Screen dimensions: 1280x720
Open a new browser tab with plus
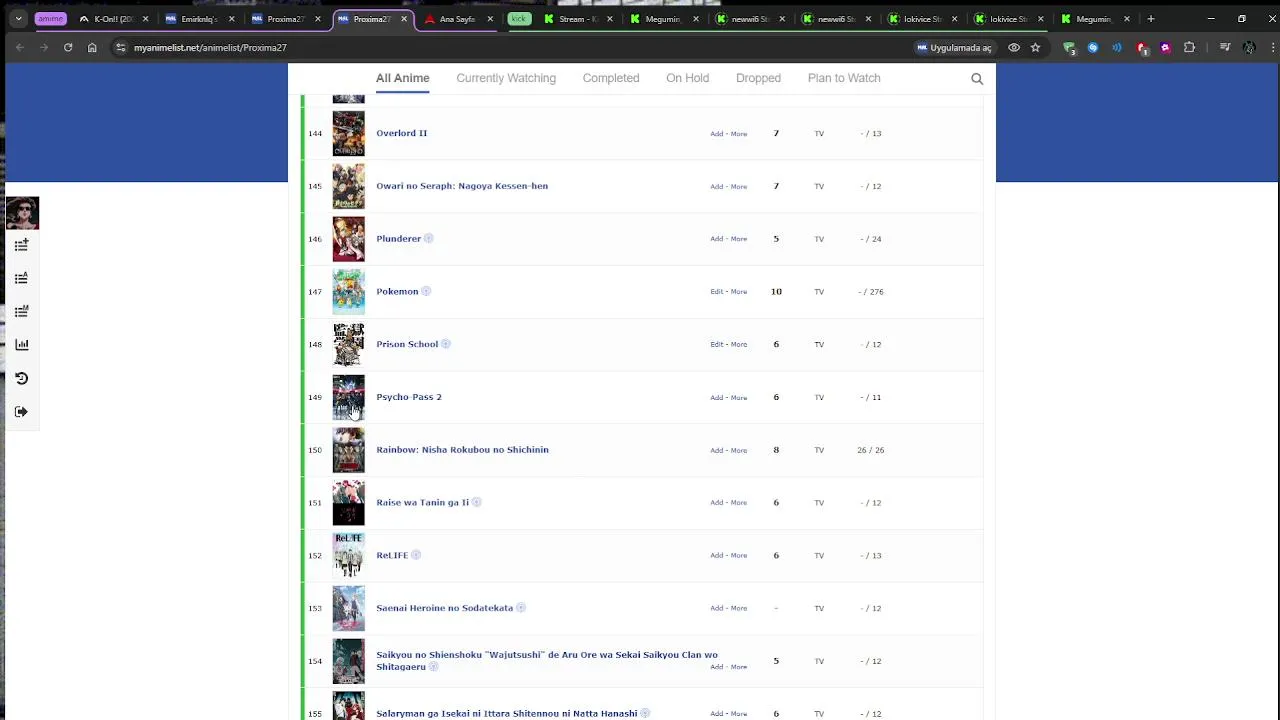[x=1150, y=19]
